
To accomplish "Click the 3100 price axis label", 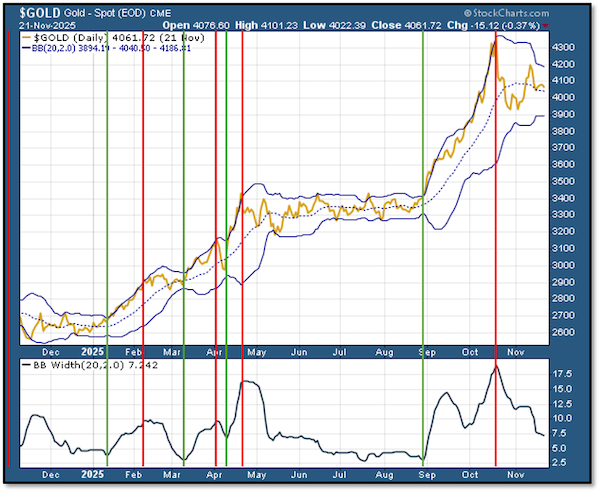I will (x=563, y=248).
